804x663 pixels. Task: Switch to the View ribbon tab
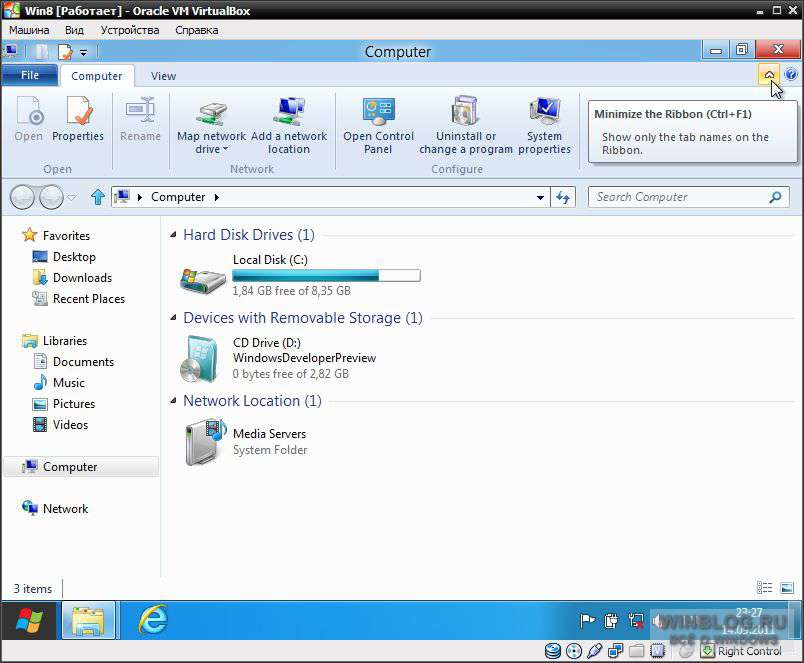tap(163, 76)
